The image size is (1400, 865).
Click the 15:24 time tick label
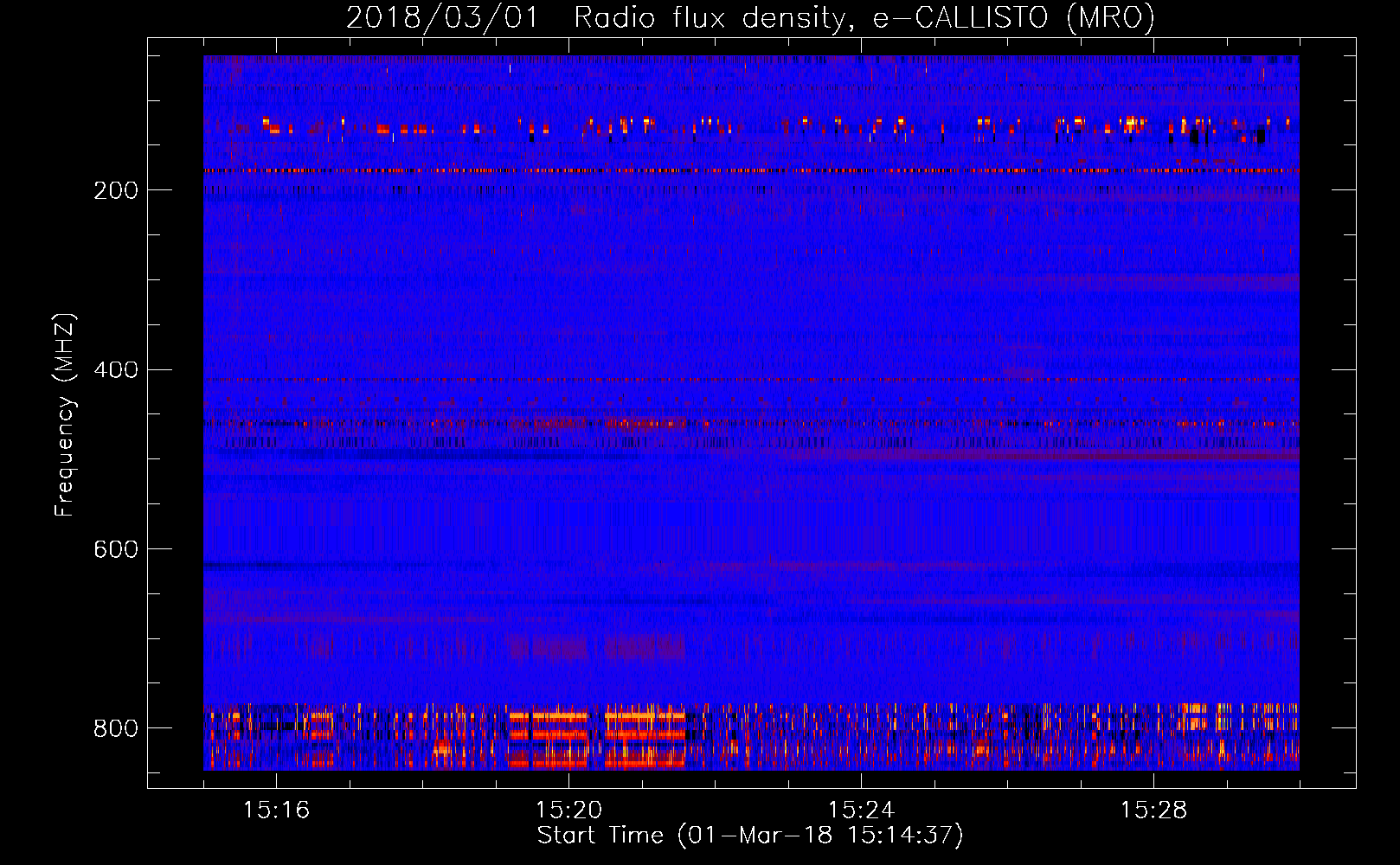coord(861,810)
